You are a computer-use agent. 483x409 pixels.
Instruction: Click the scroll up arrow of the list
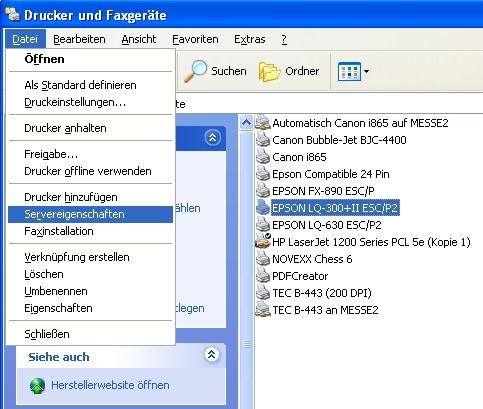pyautogui.click(x=246, y=122)
